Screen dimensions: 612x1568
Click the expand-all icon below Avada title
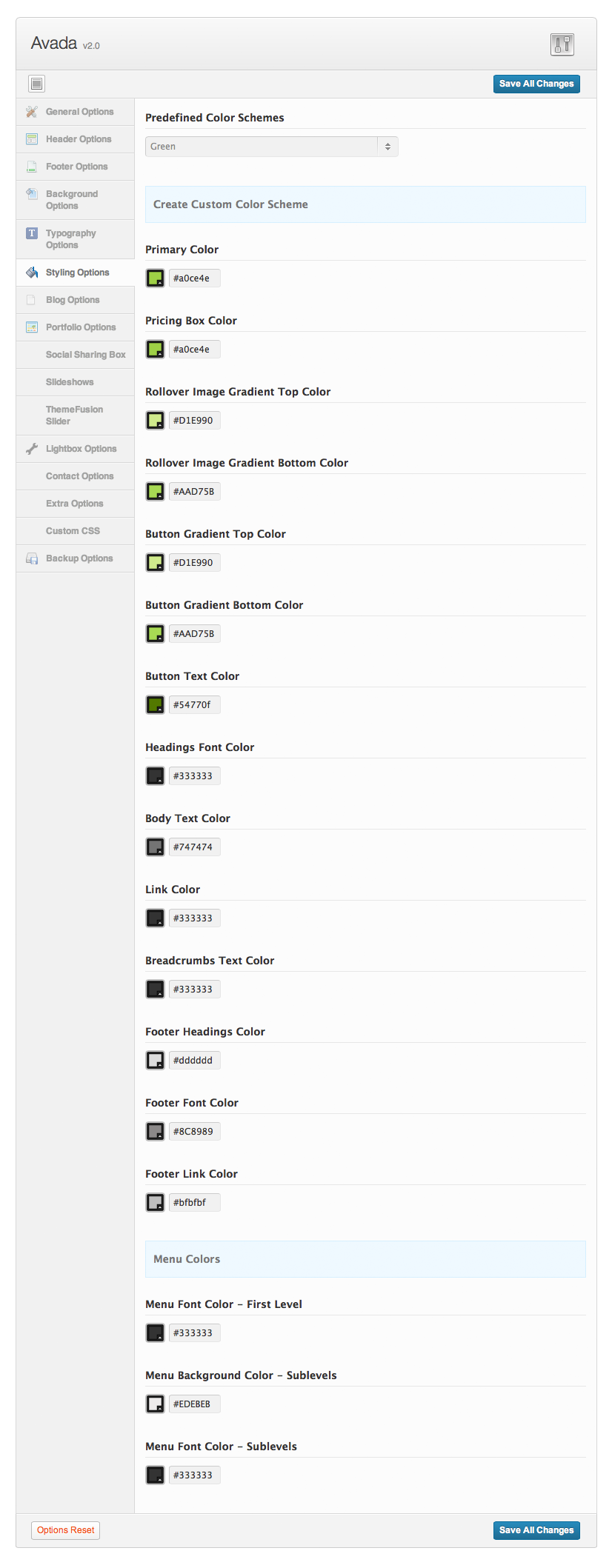(x=37, y=84)
